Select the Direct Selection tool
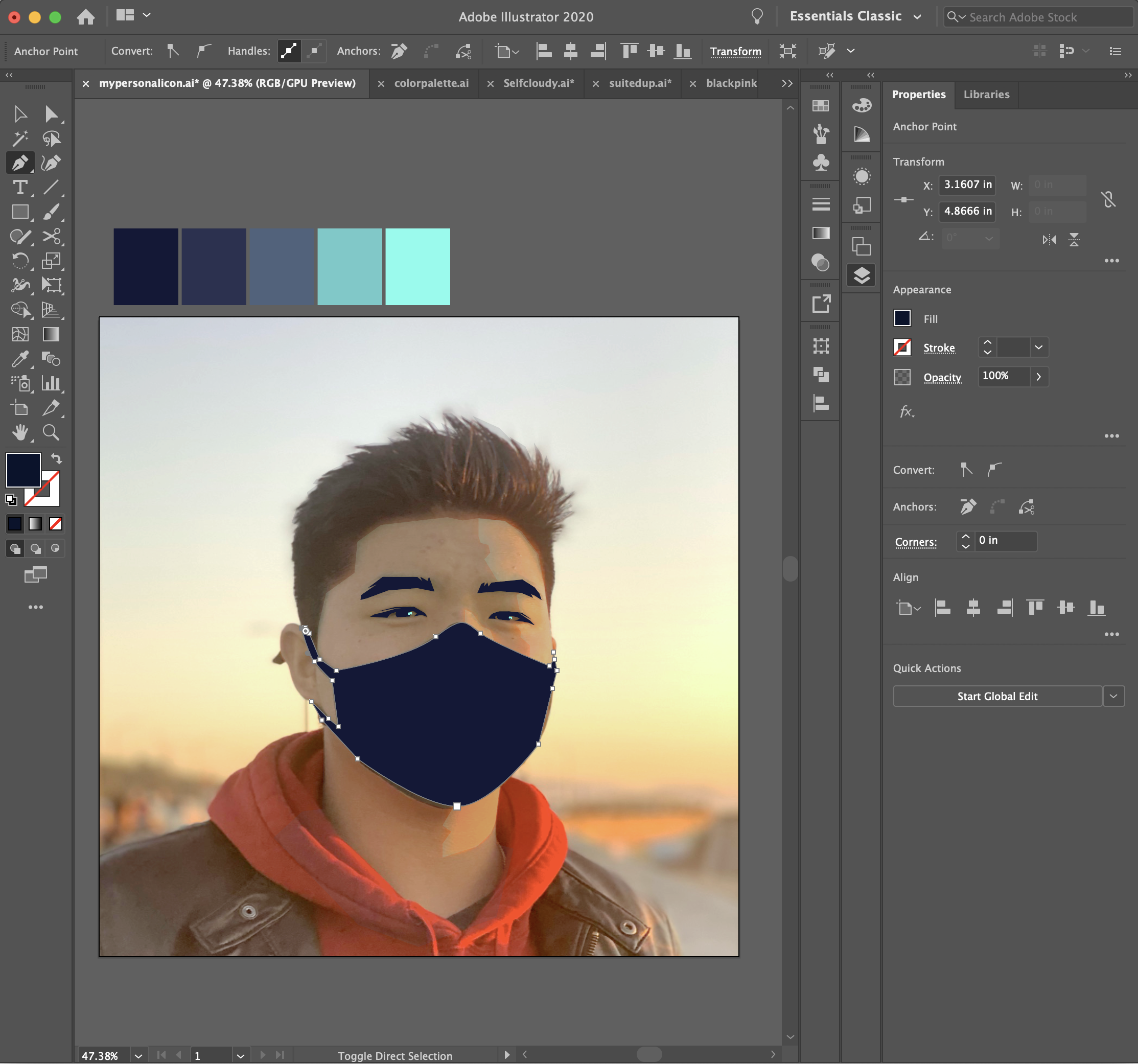The height and width of the screenshot is (1064, 1138). [x=51, y=114]
